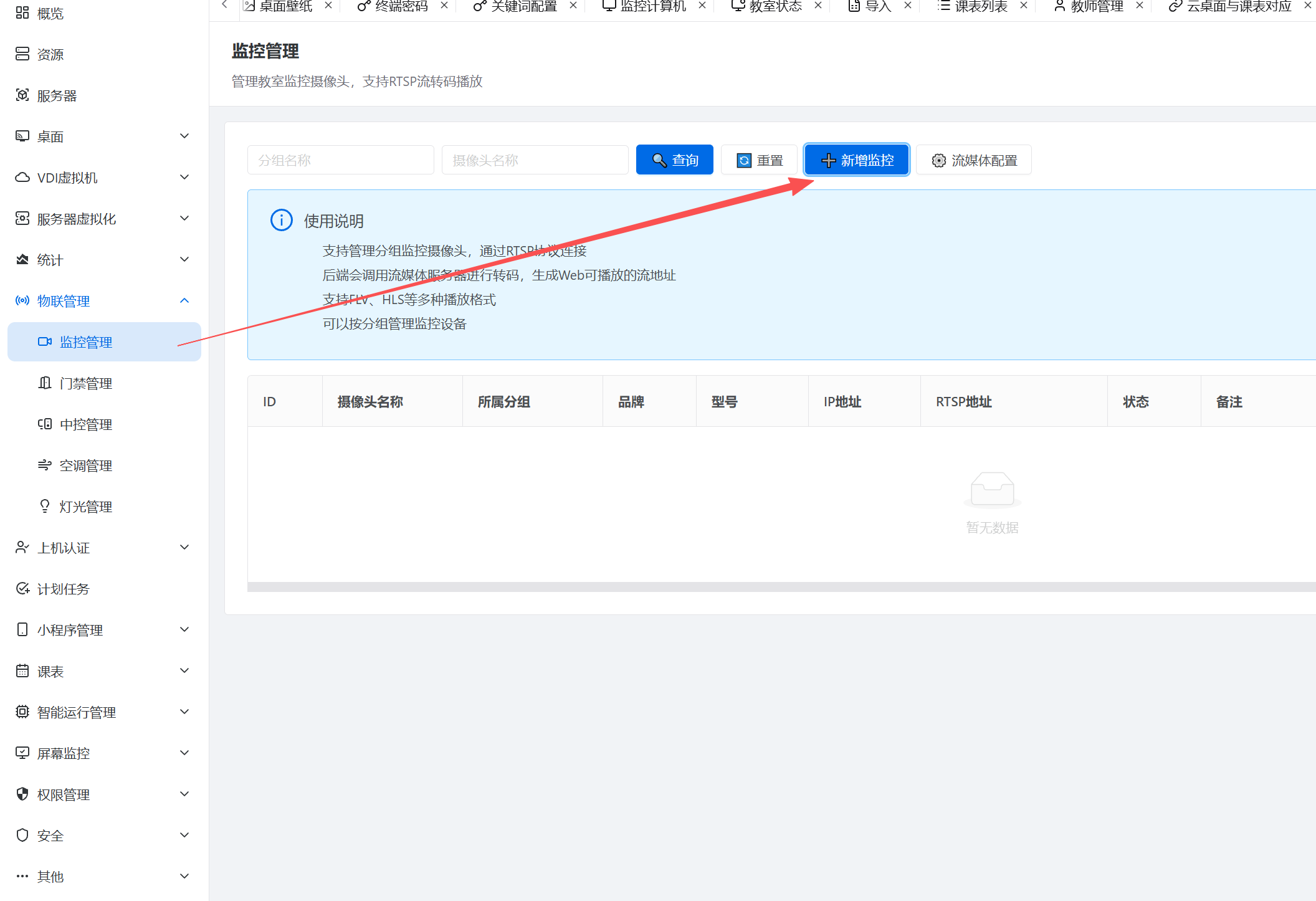Expand the VDI虚拟机 menu section

[184, 177]
